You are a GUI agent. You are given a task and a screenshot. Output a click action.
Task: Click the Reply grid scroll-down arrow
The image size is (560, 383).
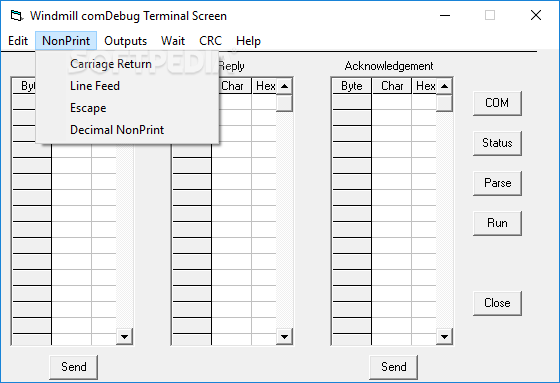pos(284,337)
